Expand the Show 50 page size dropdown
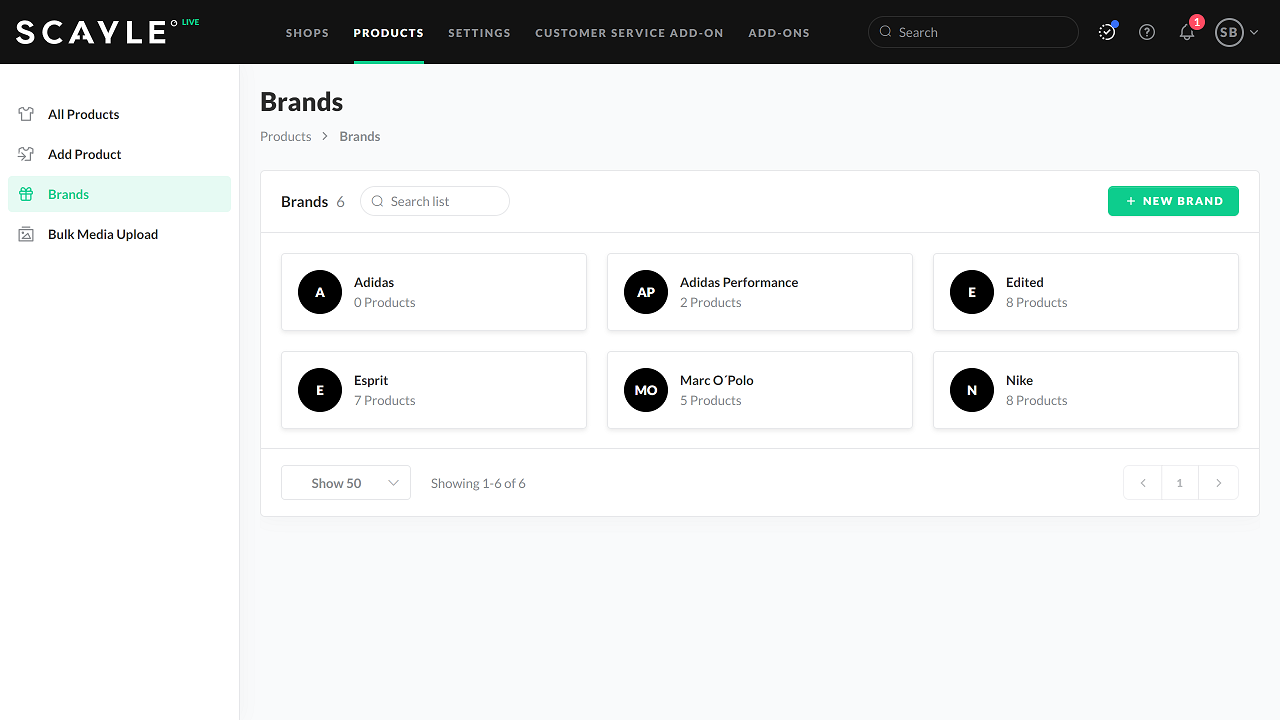The image size is (1280, 720). click(x=346, y=483)
